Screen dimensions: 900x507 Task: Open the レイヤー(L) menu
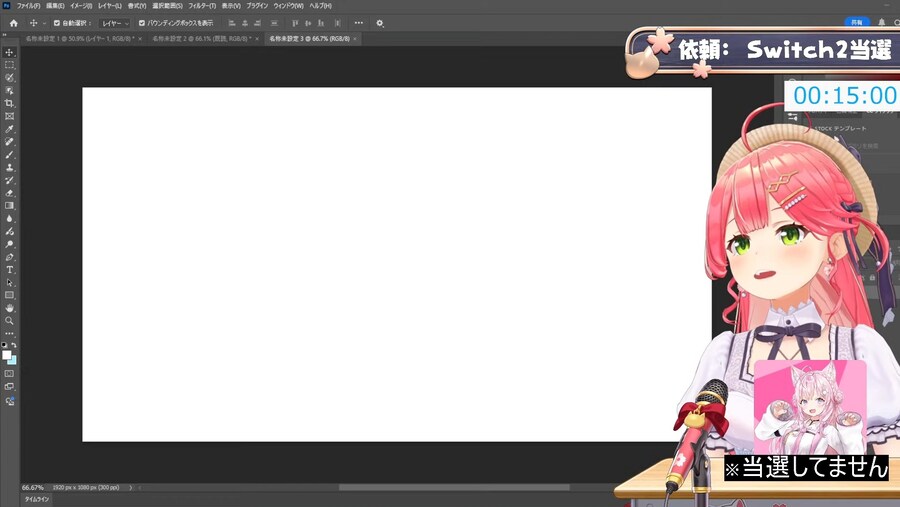110,6
